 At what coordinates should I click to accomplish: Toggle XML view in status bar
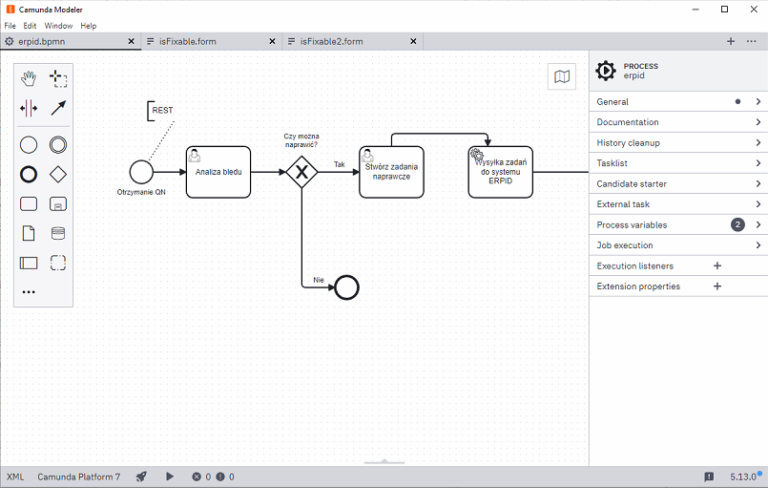point(15,477)
